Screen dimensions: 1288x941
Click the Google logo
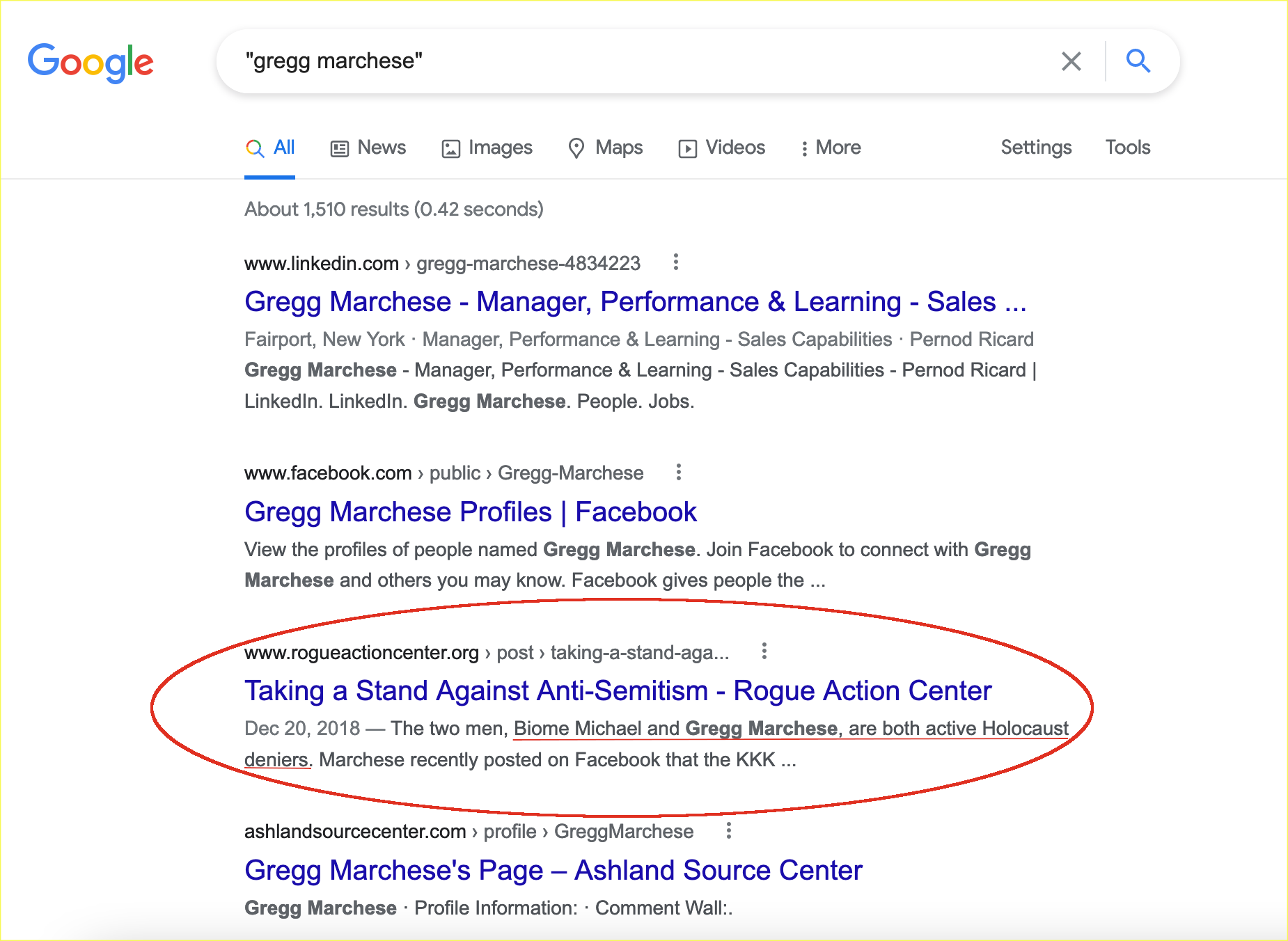click(91, 63)
